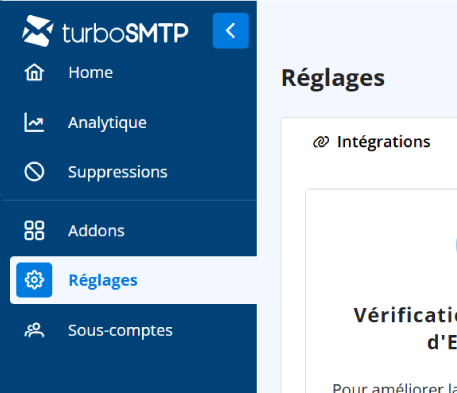The width and height of the screenshot is (457, 393).
Task: Click the Sous-comptes people icon
Action: pyautogui.click(x=34, y=330)
